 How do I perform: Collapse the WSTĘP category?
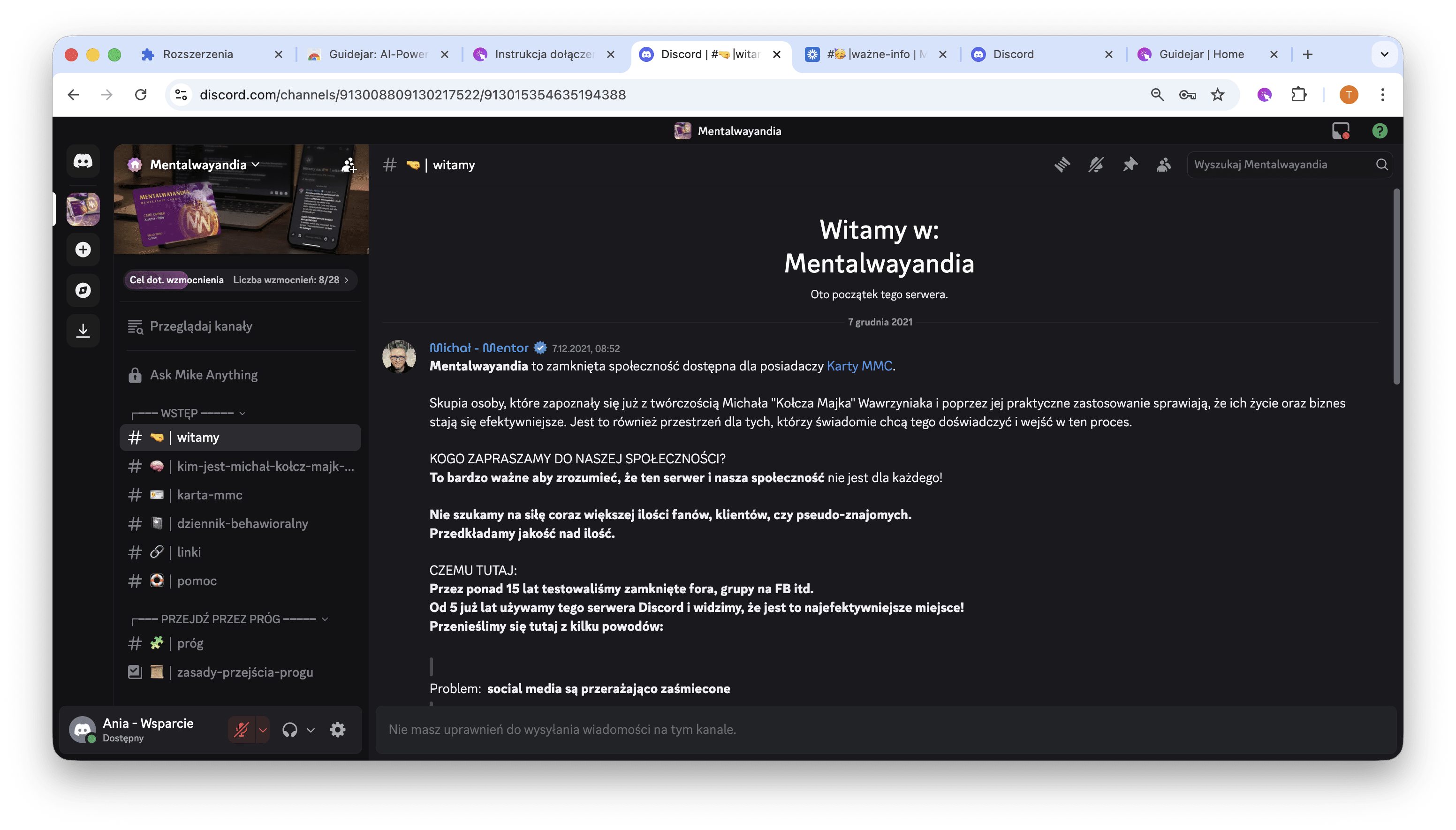coord(188,413)
